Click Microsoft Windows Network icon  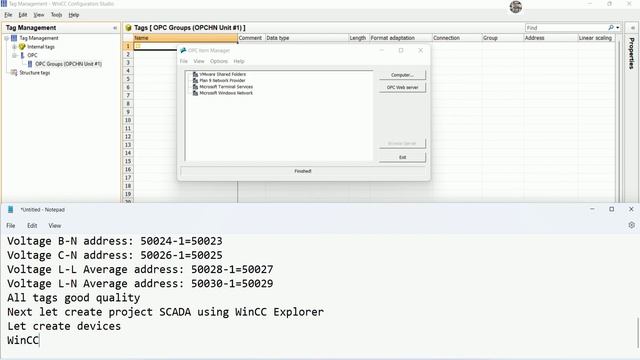[195, 93]
